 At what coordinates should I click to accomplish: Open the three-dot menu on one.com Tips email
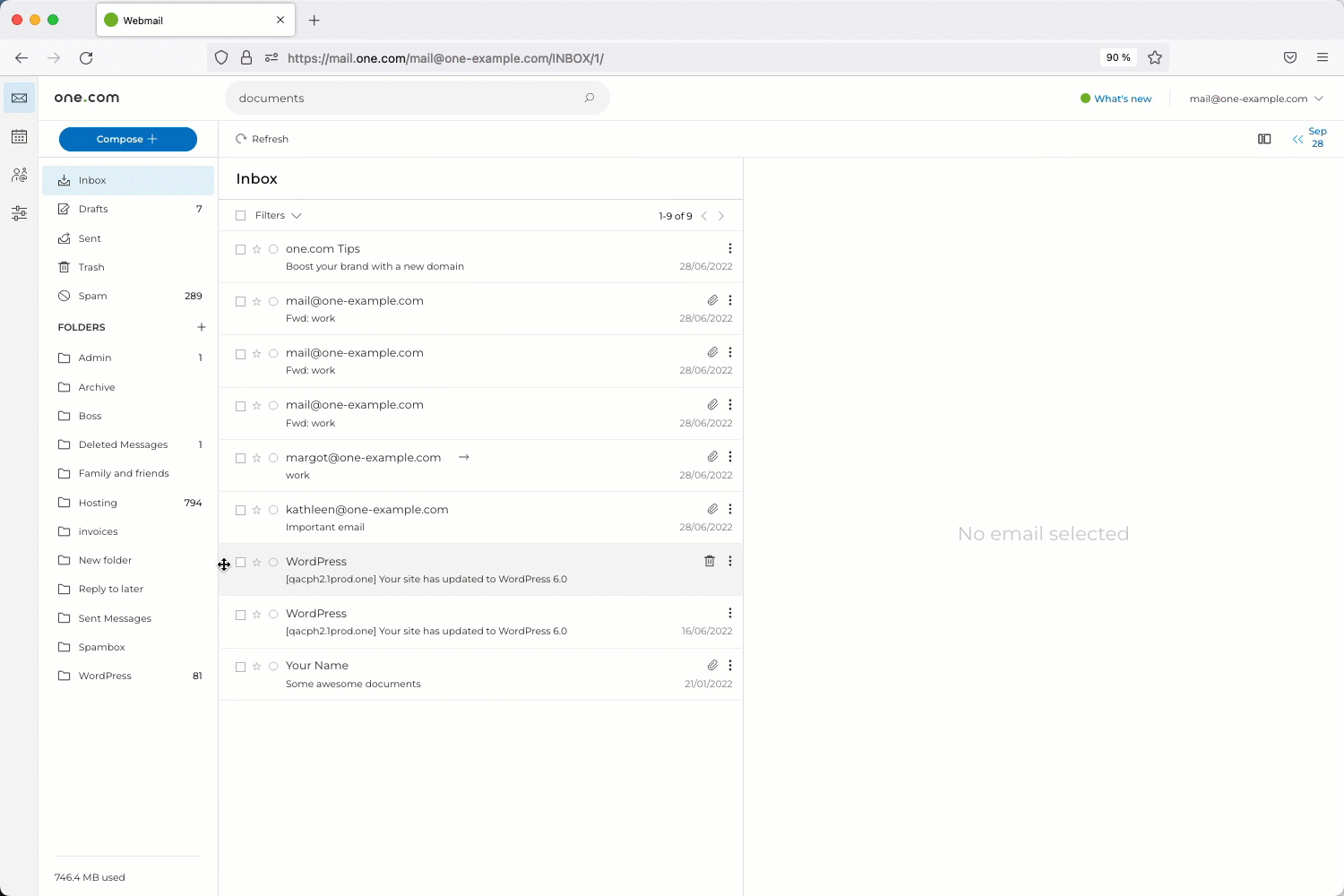coord(729,248)
